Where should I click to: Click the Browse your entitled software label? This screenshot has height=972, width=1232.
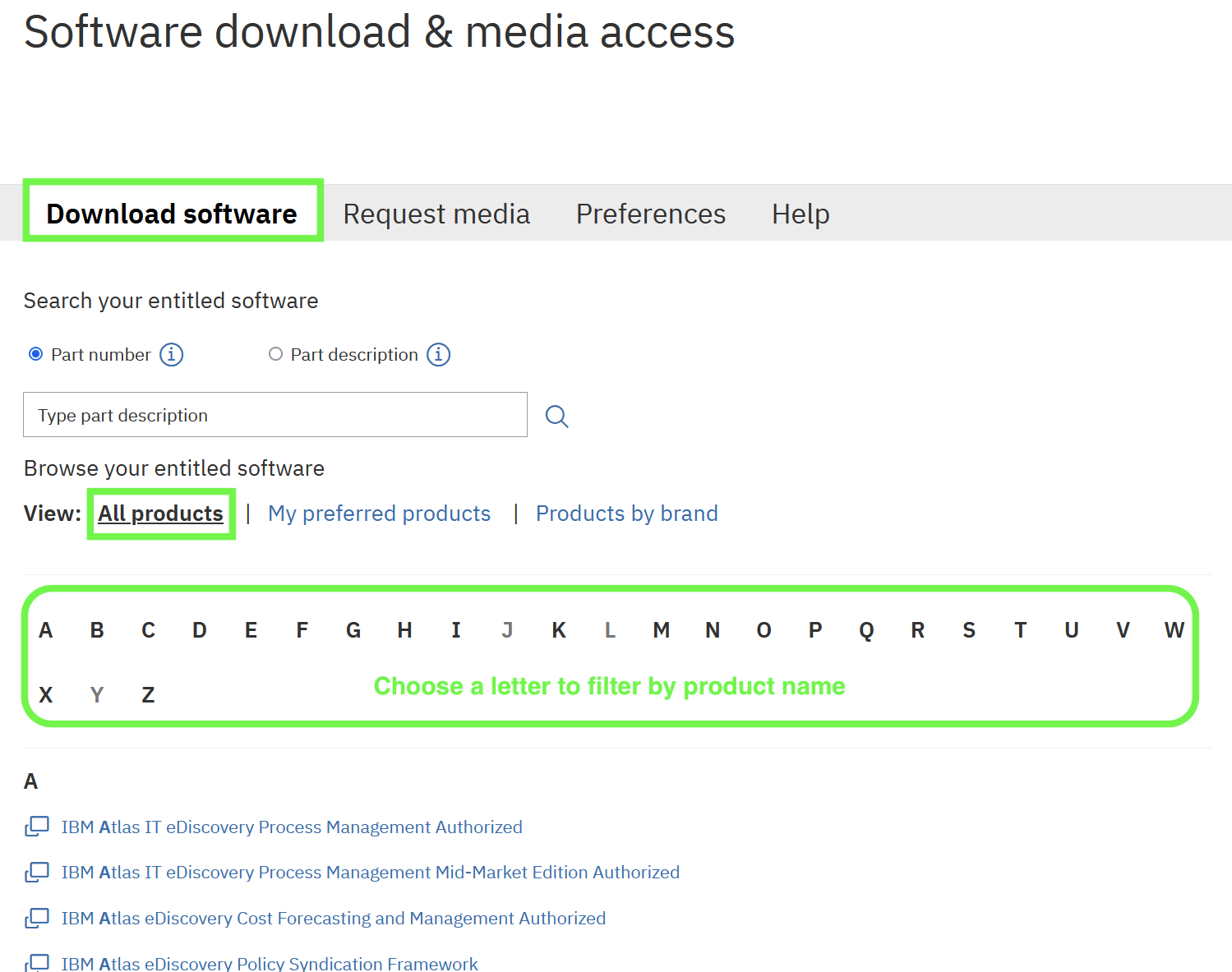click(174, 468)
